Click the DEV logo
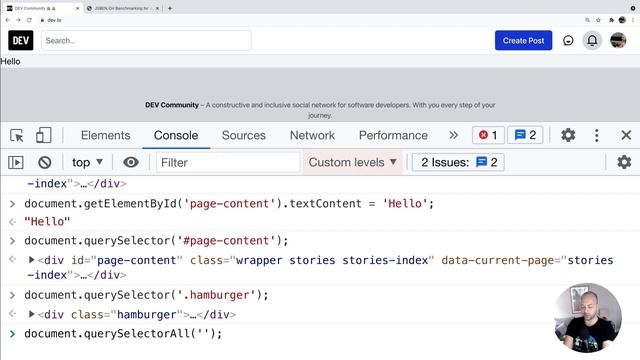Screen dimensions: 640x360 tap(20, 40)
